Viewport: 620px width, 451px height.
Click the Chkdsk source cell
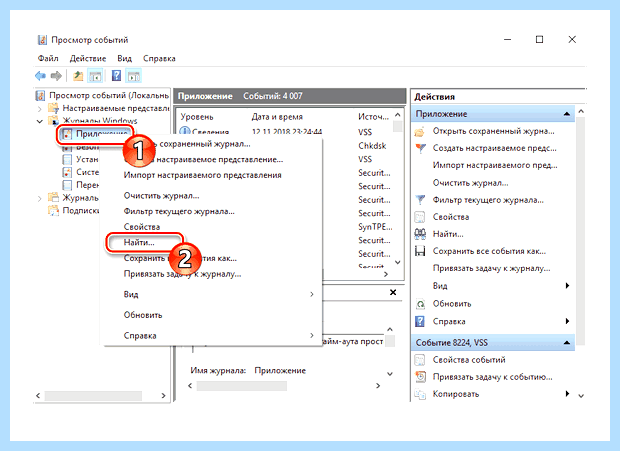click(x=372, y=146)
